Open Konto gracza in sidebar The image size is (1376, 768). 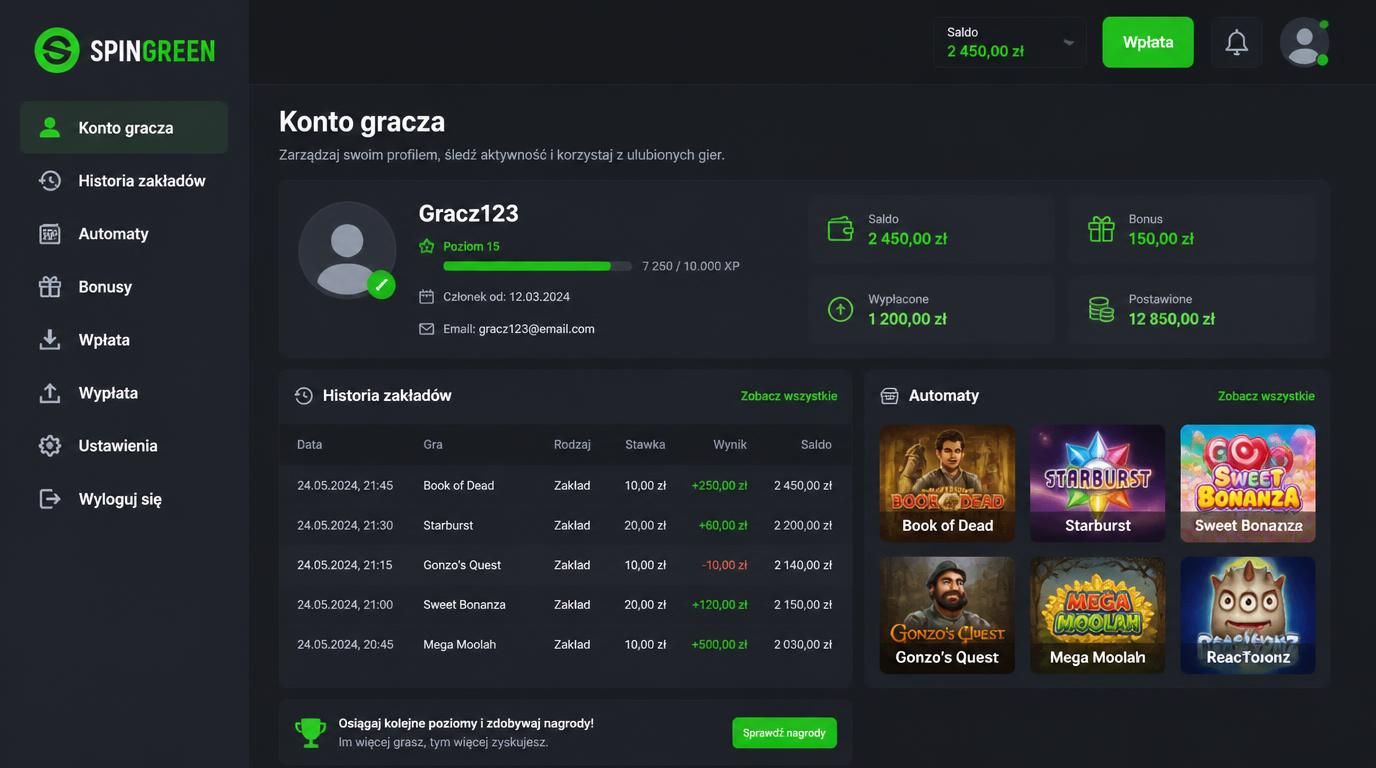point(124,127)
